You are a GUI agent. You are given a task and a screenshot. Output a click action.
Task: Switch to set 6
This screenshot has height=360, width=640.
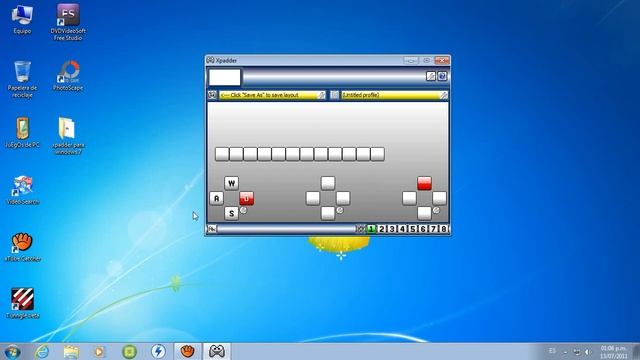pos(423,229)
